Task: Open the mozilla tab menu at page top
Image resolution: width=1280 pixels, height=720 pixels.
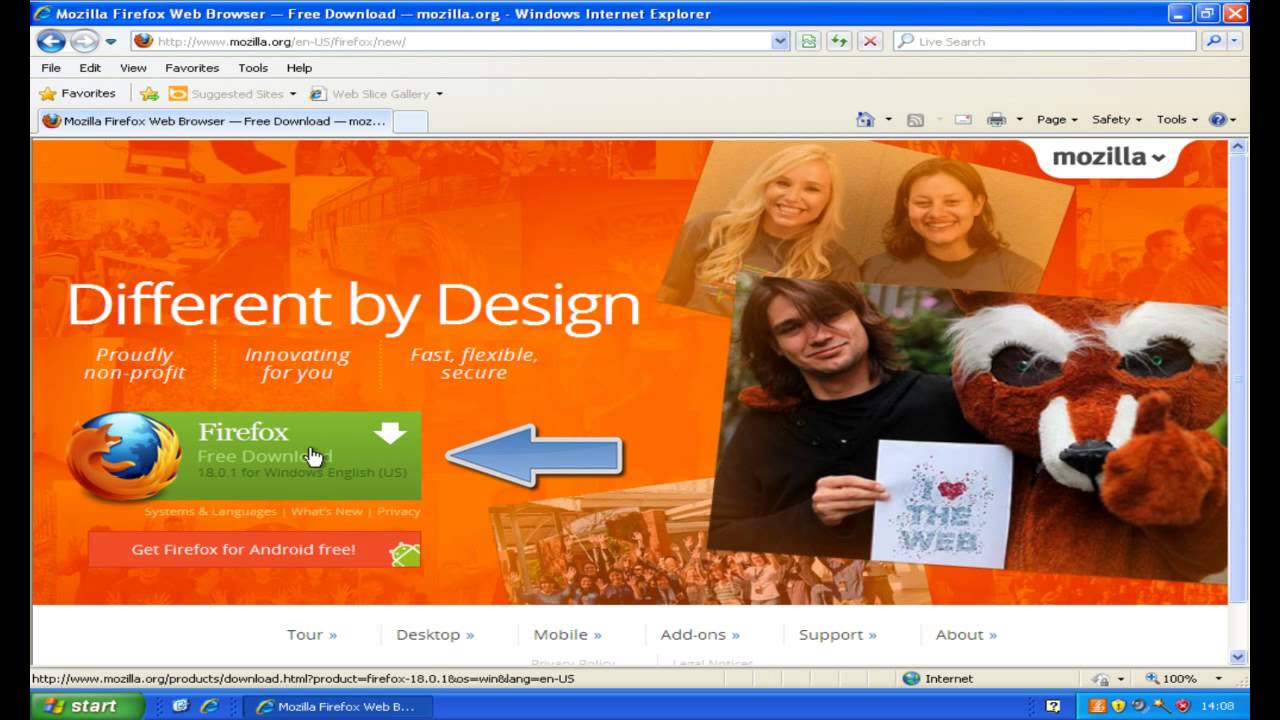Action: coord(1108,157)
